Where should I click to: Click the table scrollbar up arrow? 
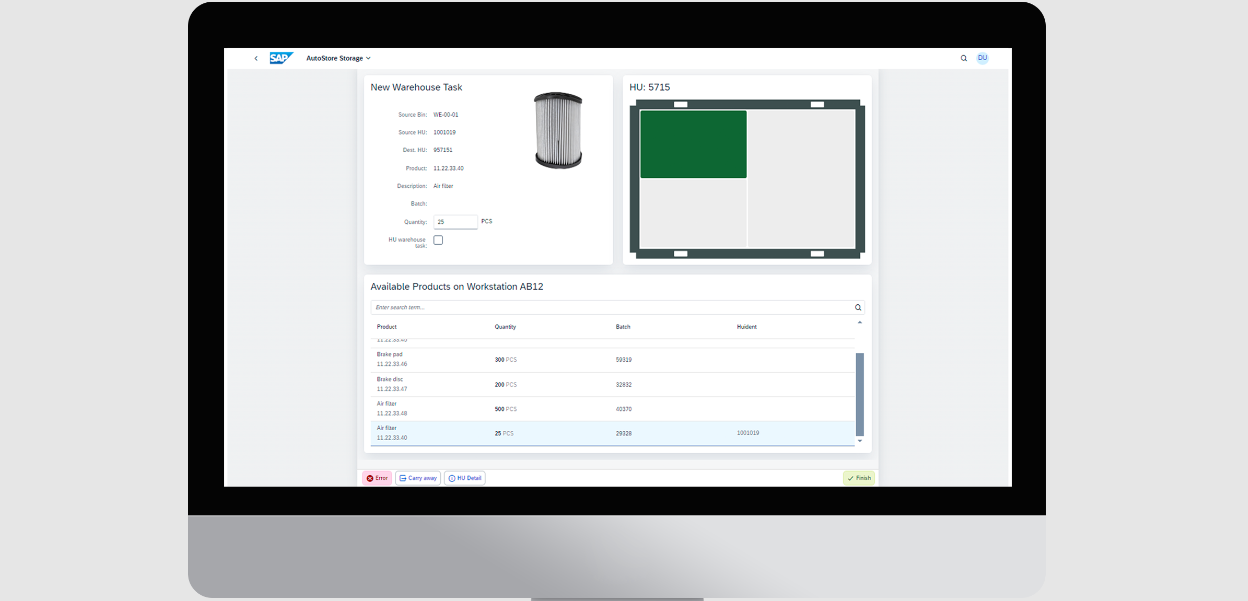tap(860, 323)
